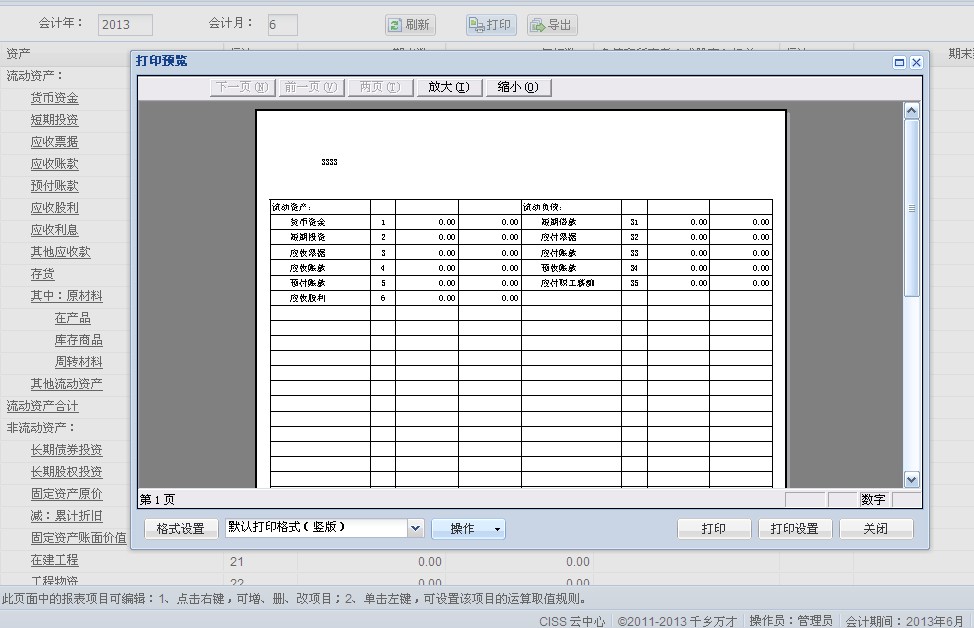Image resolution: width=974 pixels, height=628 pixels.
Task: Click scrollbar up arrow in preview
Action: click(x=911, y=111)
